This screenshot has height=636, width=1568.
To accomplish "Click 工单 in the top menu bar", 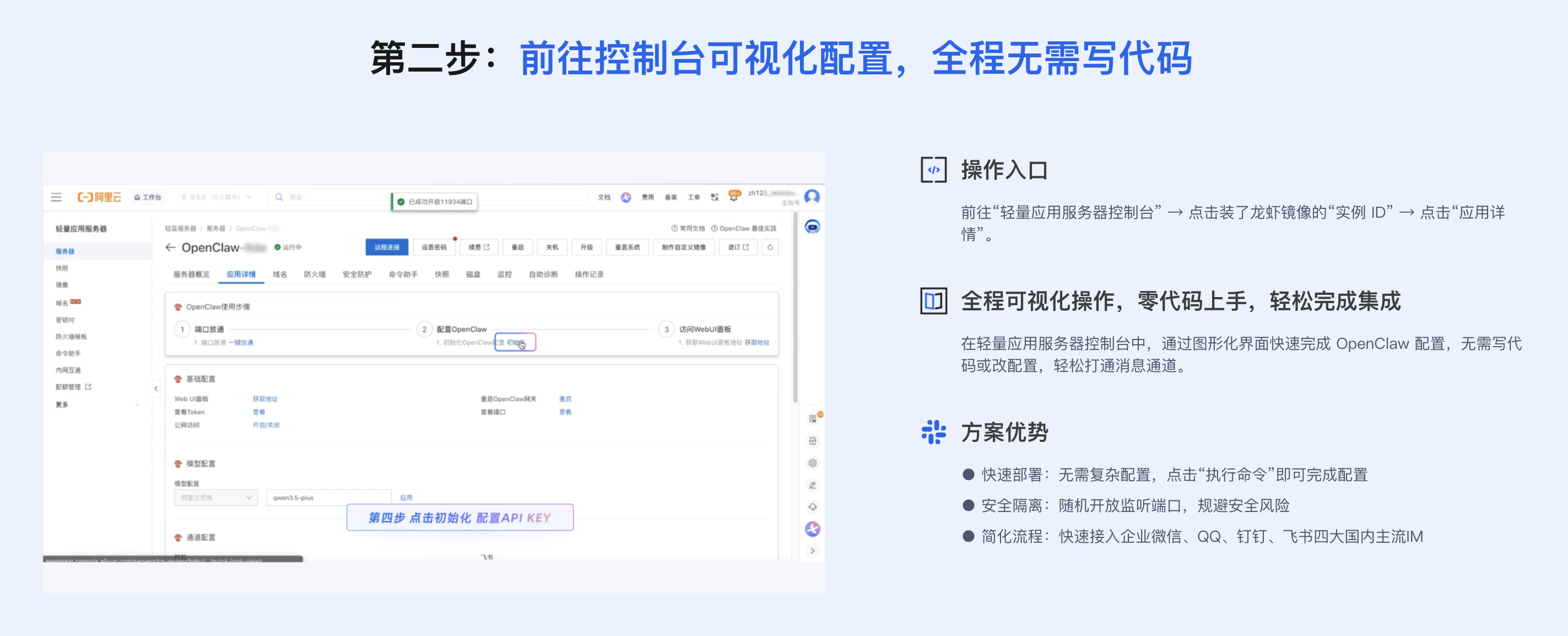I will coord(694,196).
